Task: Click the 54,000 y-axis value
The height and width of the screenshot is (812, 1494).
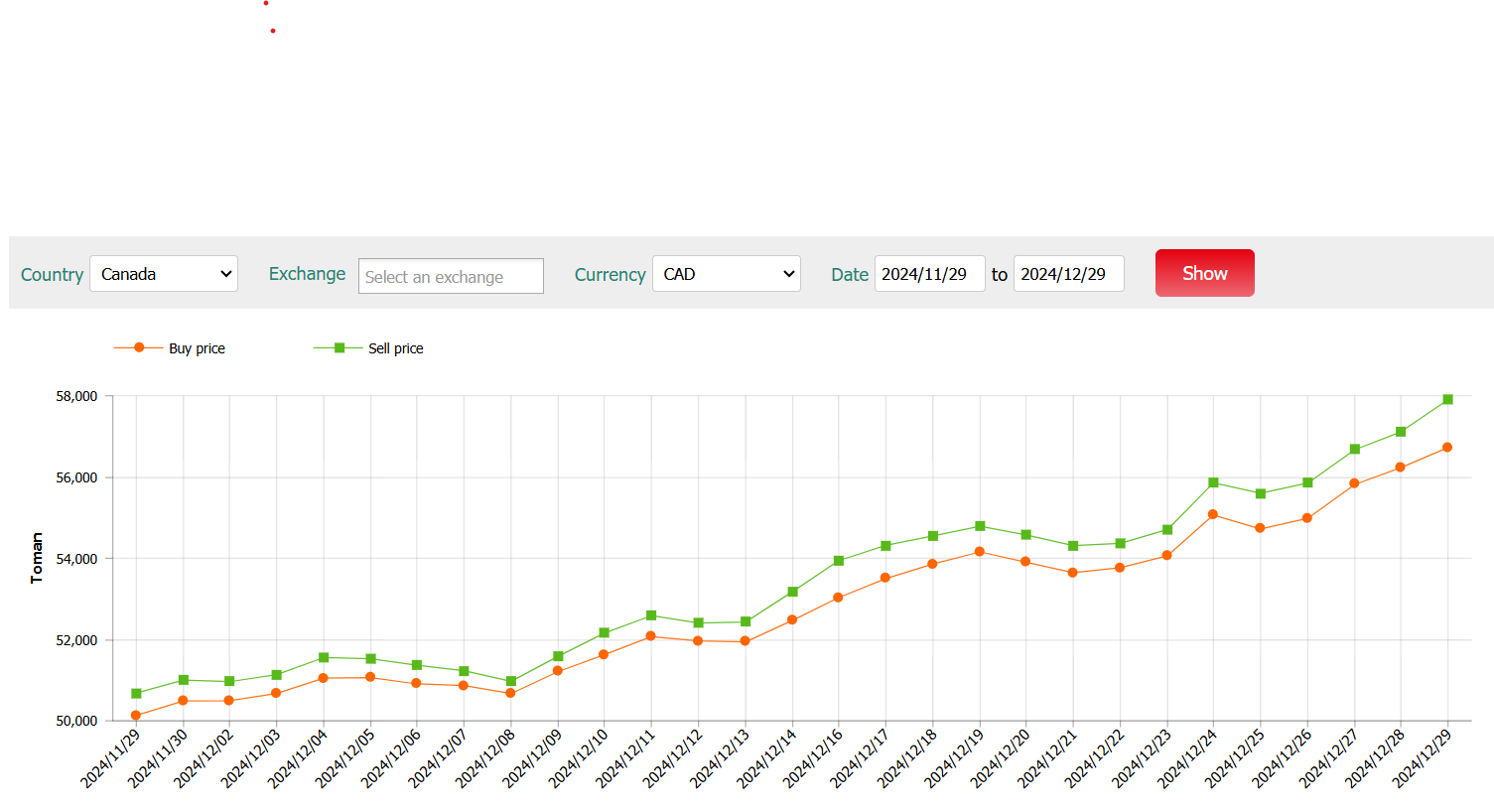Action: tap(76, 559)
